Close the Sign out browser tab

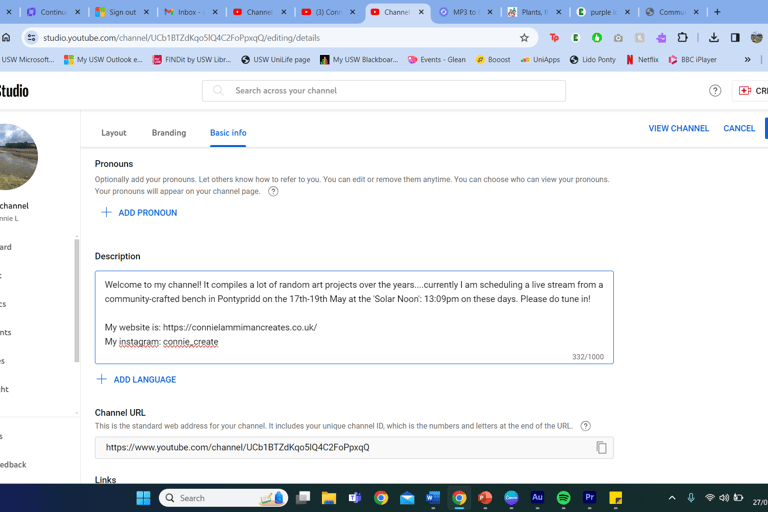[146, 12]
